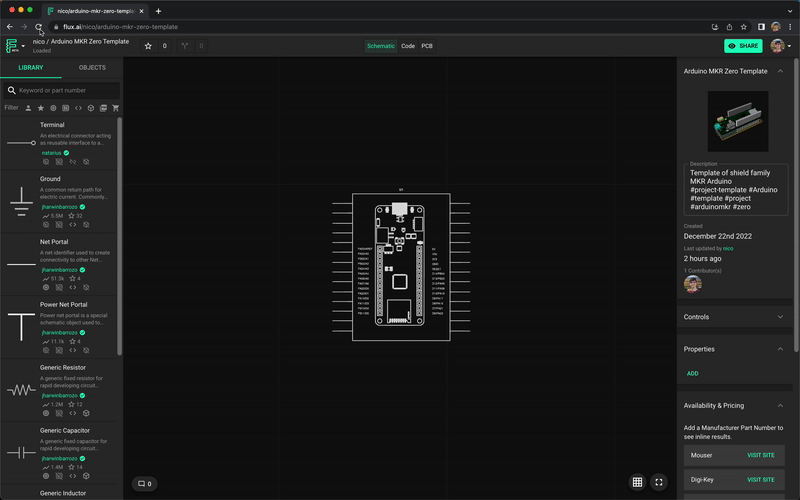
Task: Bookmark this page with the browser star
Action: [743, 27]
